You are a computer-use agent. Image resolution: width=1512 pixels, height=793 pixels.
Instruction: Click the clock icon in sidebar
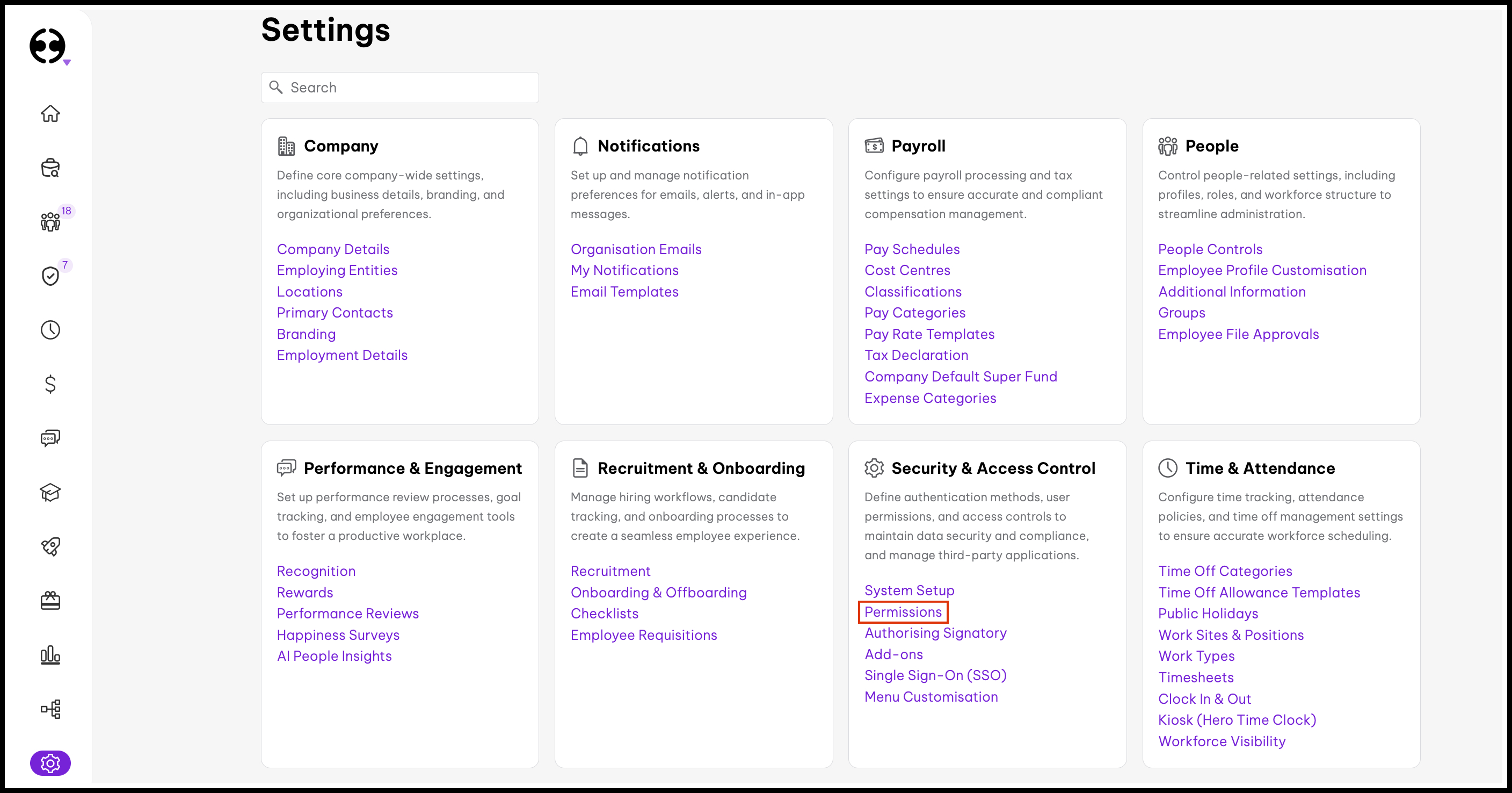50,329
